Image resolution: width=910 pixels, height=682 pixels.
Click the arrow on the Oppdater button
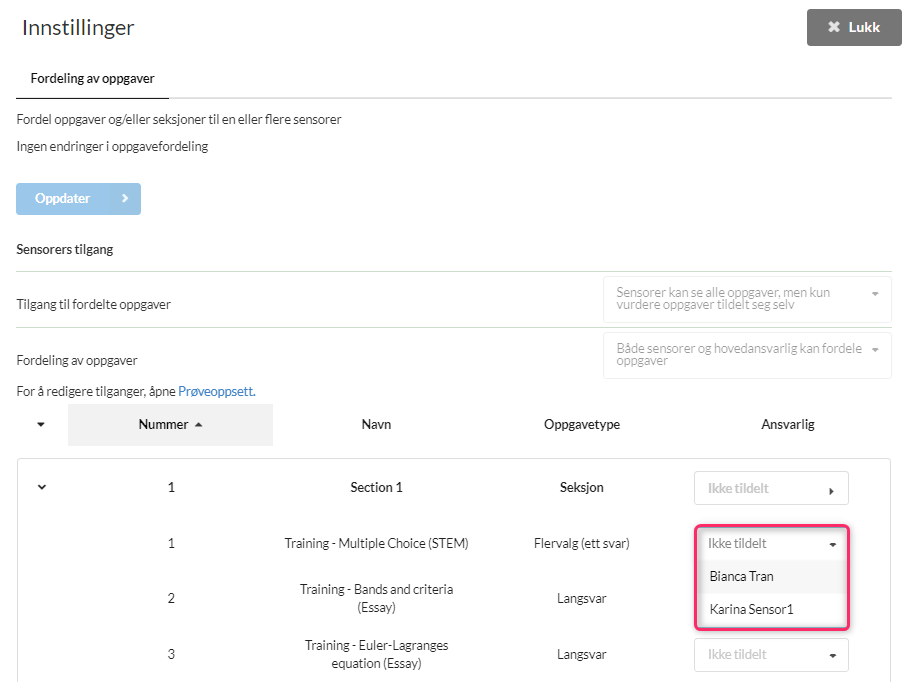point(125,199)
